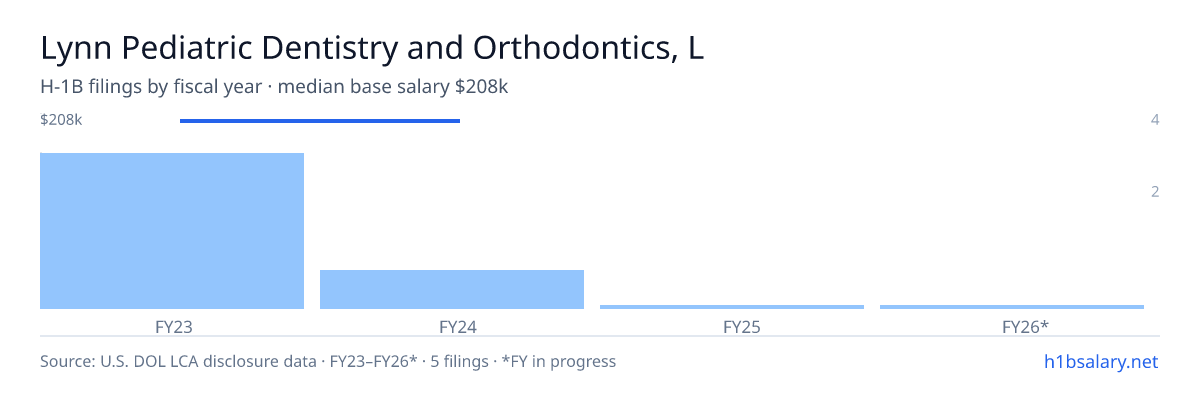This screenshot has height=400, width=1200.
Task: Click the FY24 filings bar
Action: point(452,289)
